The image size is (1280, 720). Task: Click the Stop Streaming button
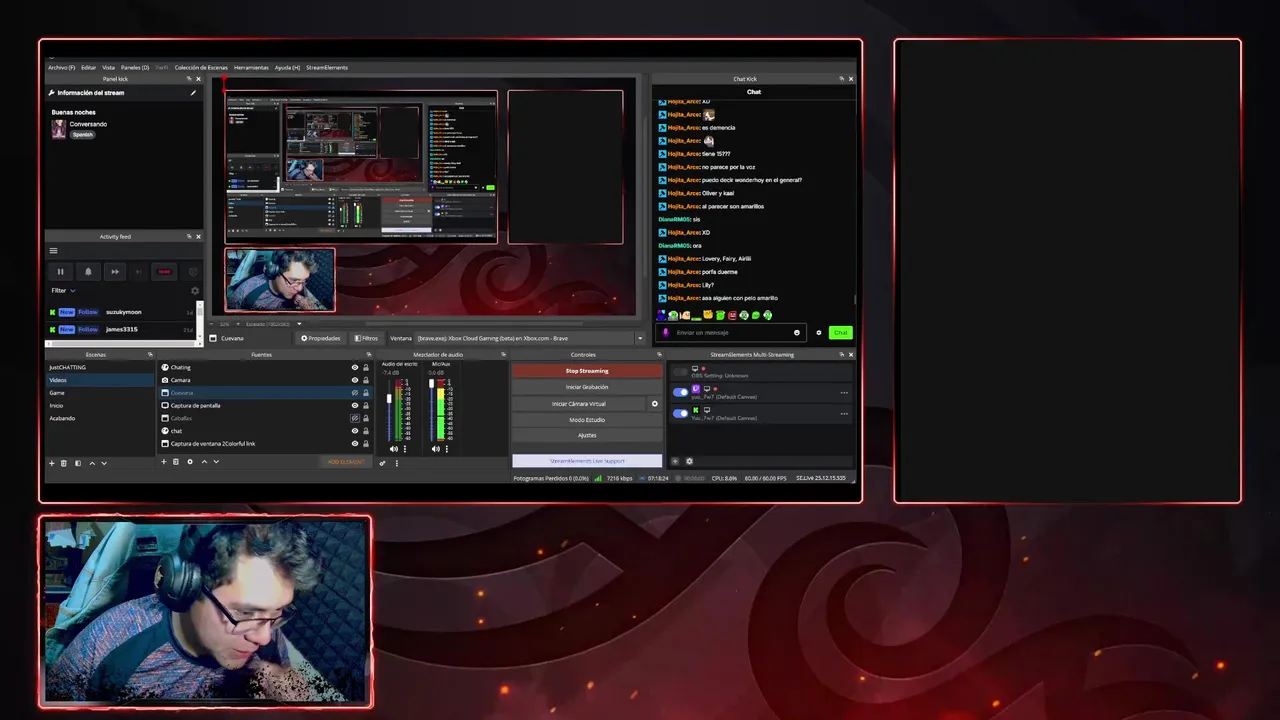point(587,371)
